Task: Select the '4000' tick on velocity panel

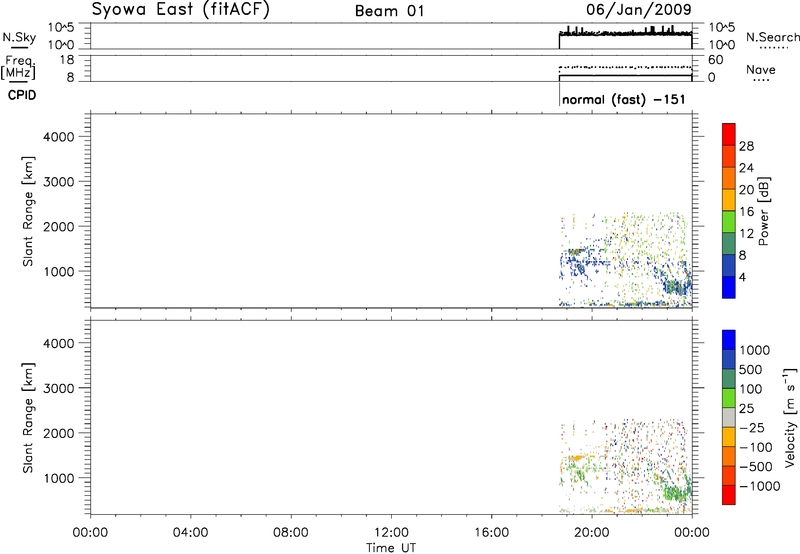Action: click(x=59, y=343)
